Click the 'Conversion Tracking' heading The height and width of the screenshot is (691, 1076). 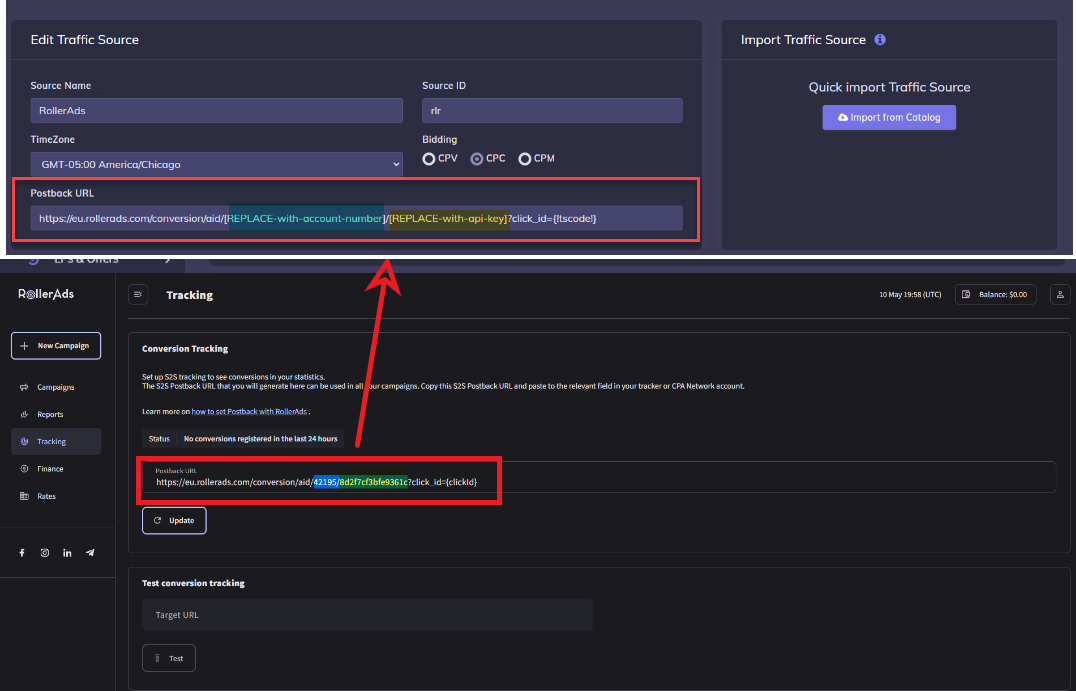point(185,349)
